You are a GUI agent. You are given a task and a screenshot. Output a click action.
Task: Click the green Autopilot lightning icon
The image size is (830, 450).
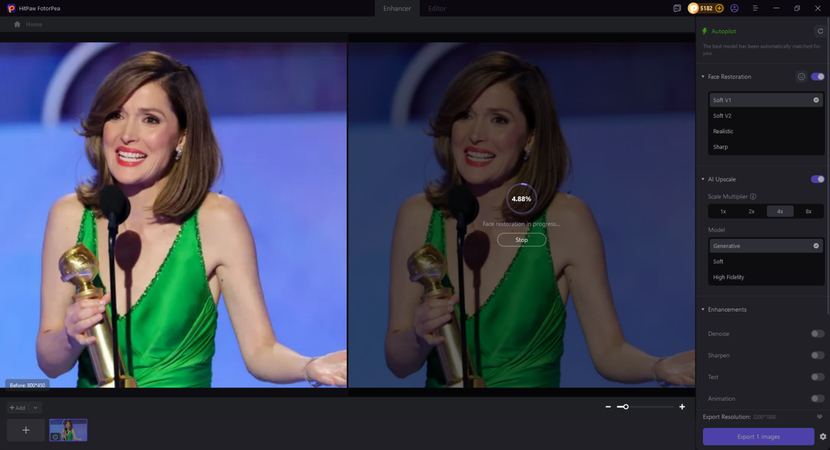pos(705,31)
